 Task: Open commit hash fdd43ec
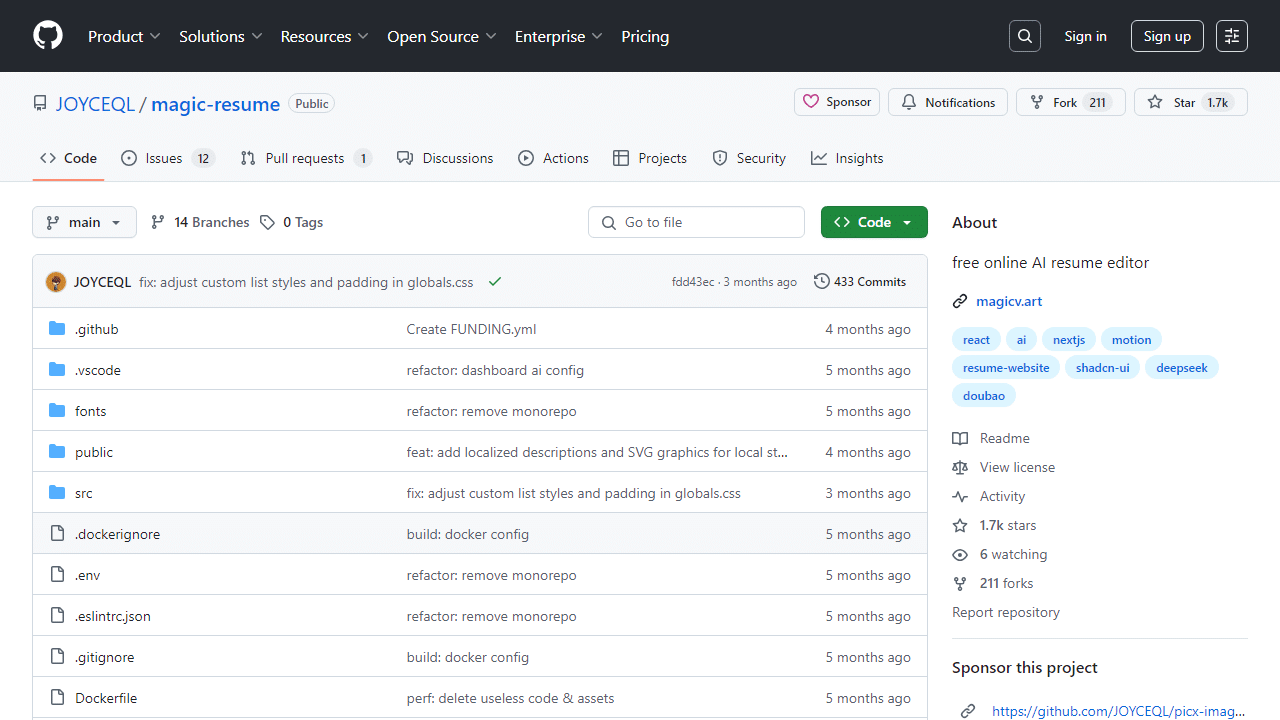(693, 282)
